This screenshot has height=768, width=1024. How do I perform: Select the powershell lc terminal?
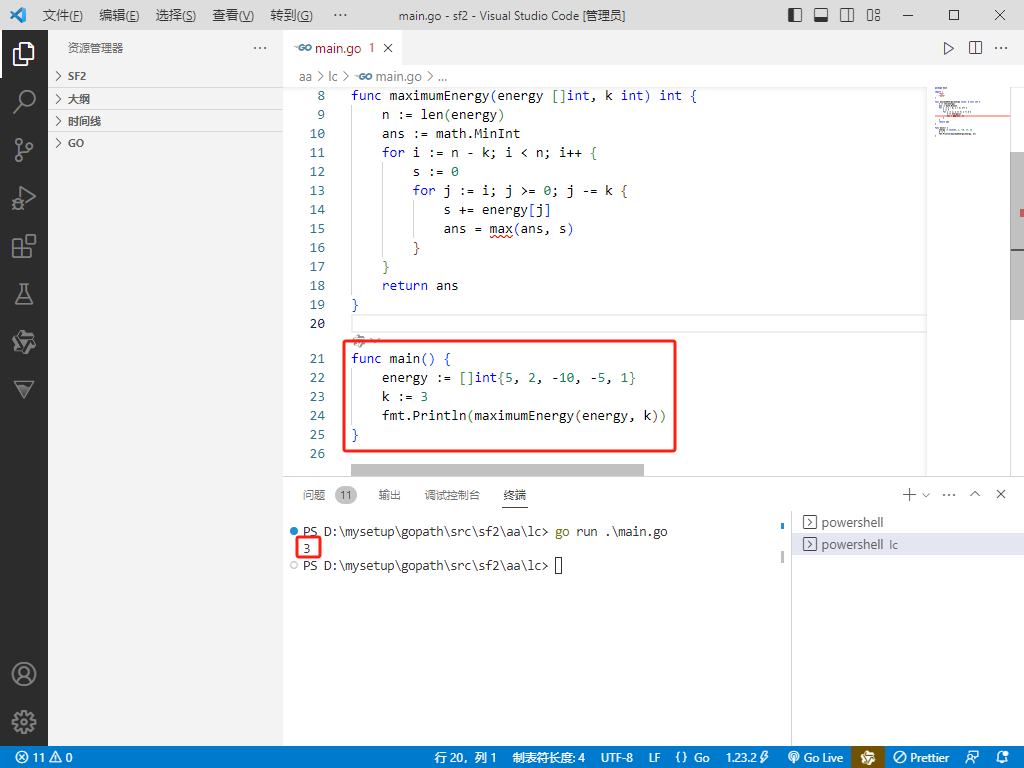pyautogui.click(x=908, y=544)
